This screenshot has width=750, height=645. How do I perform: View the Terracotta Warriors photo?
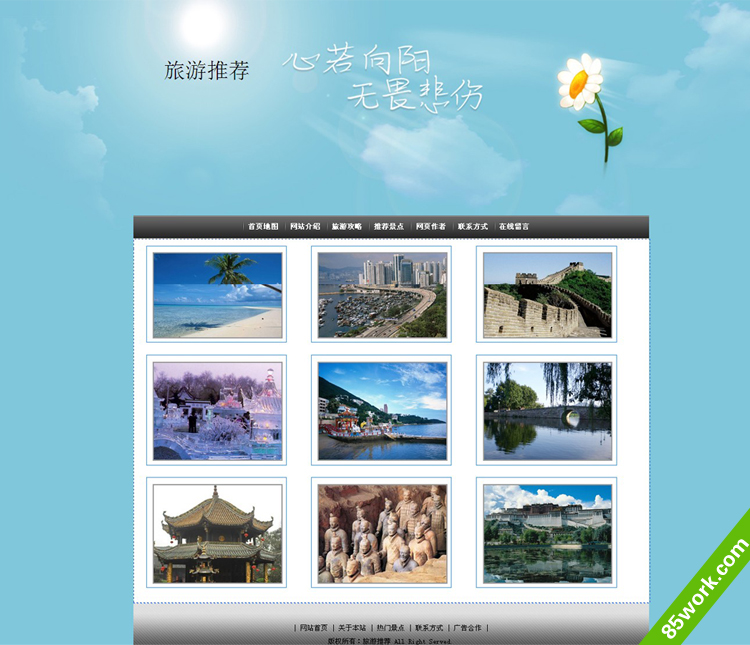click(382, 533)
